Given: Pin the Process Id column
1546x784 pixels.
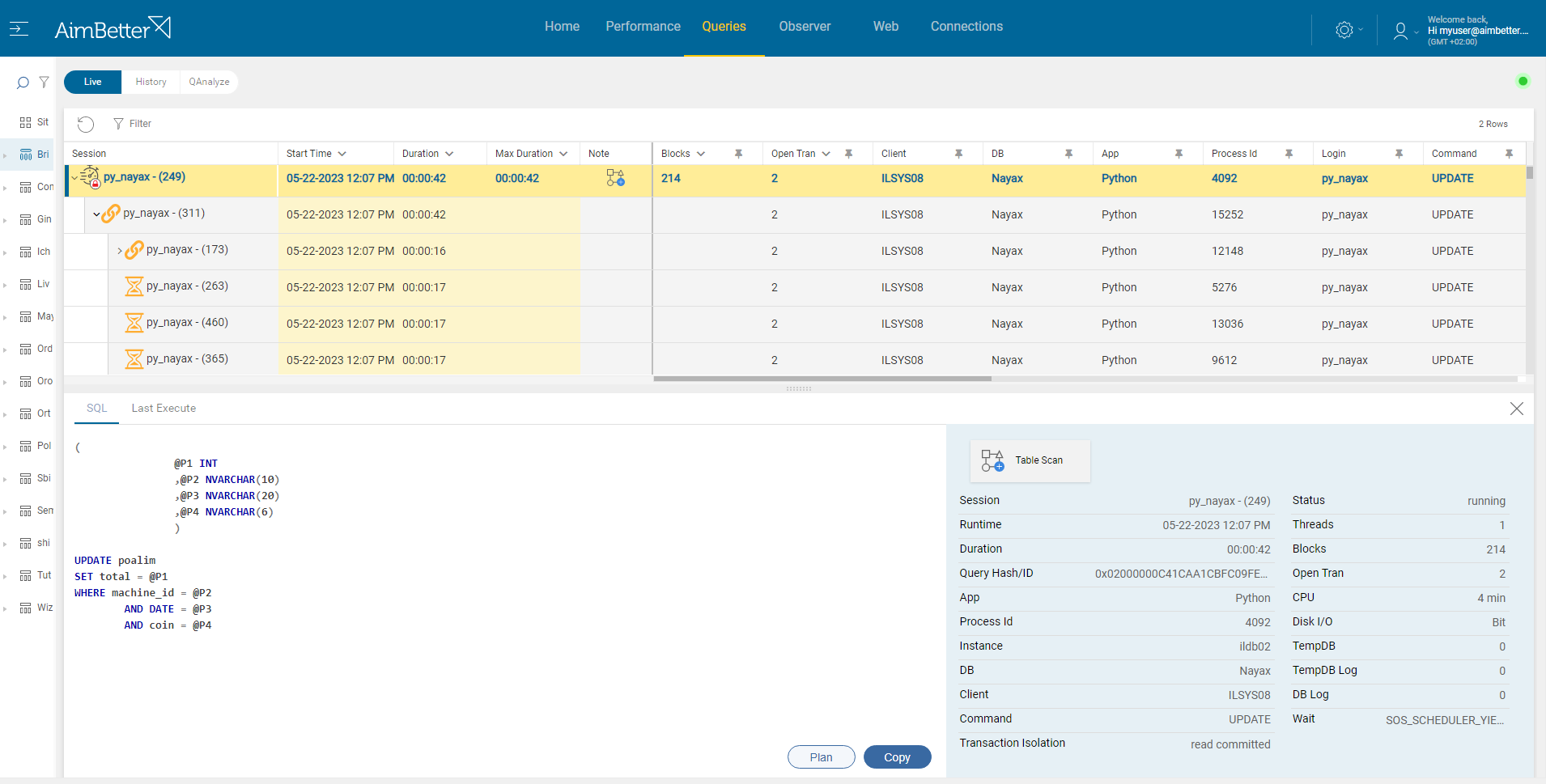Looking at the screenshot, I should pyautogui.click(x=1289, y=154).
